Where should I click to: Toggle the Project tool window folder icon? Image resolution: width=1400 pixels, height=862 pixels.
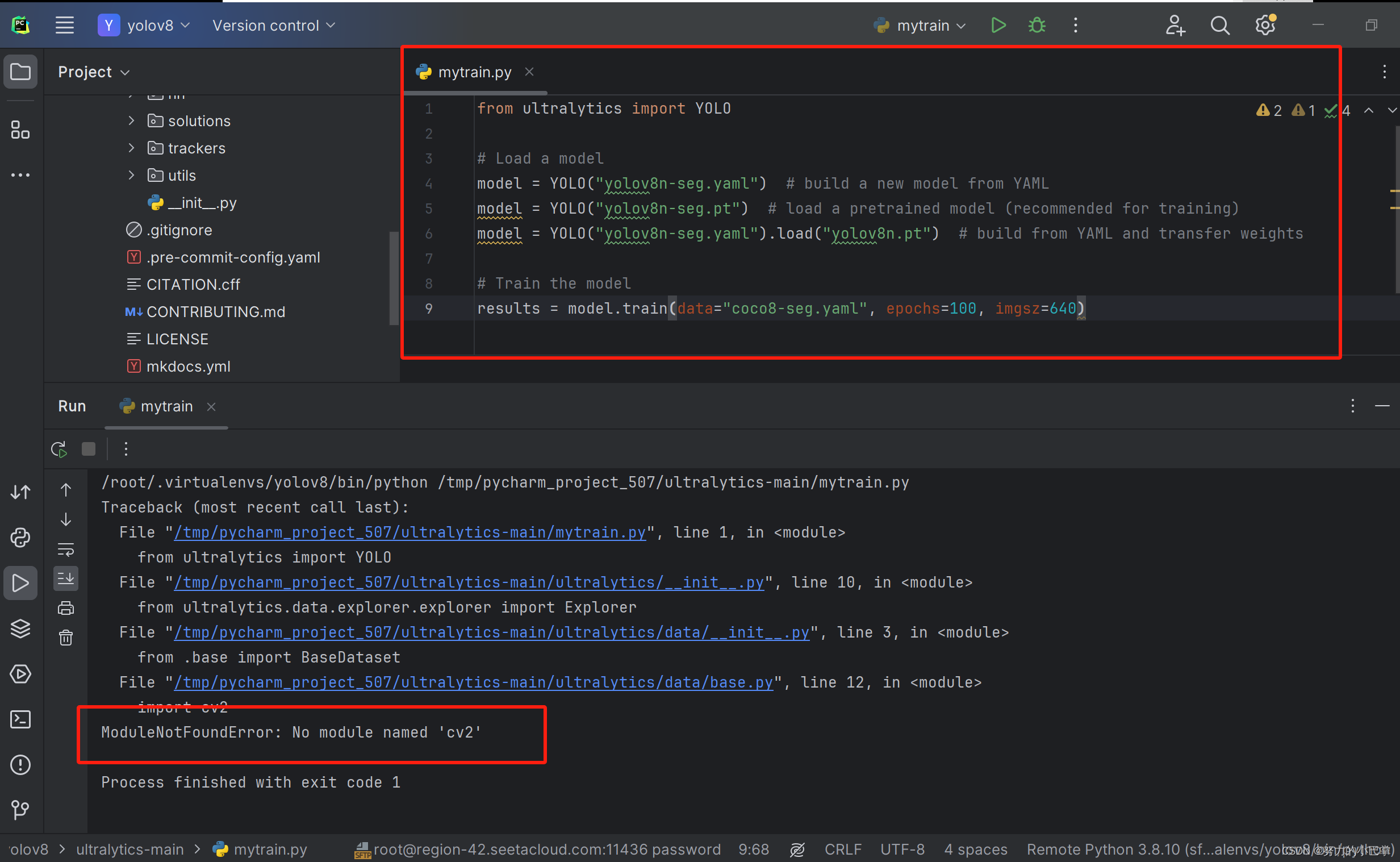[x=20, y=72]
